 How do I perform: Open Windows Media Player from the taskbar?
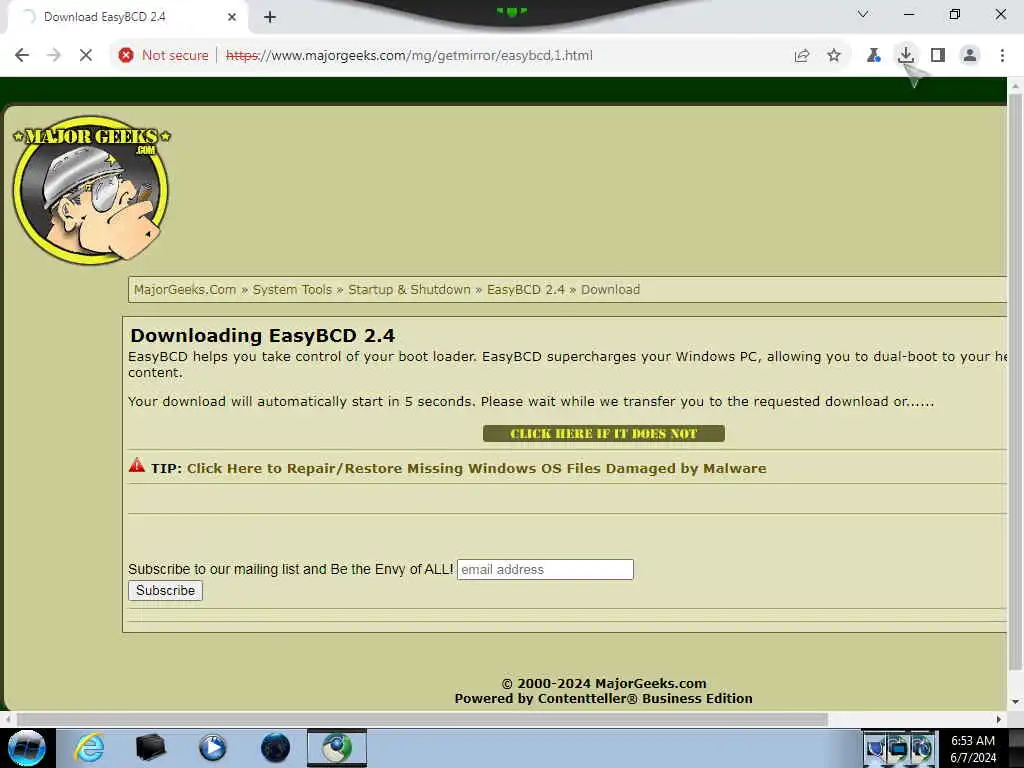(212, 748)
